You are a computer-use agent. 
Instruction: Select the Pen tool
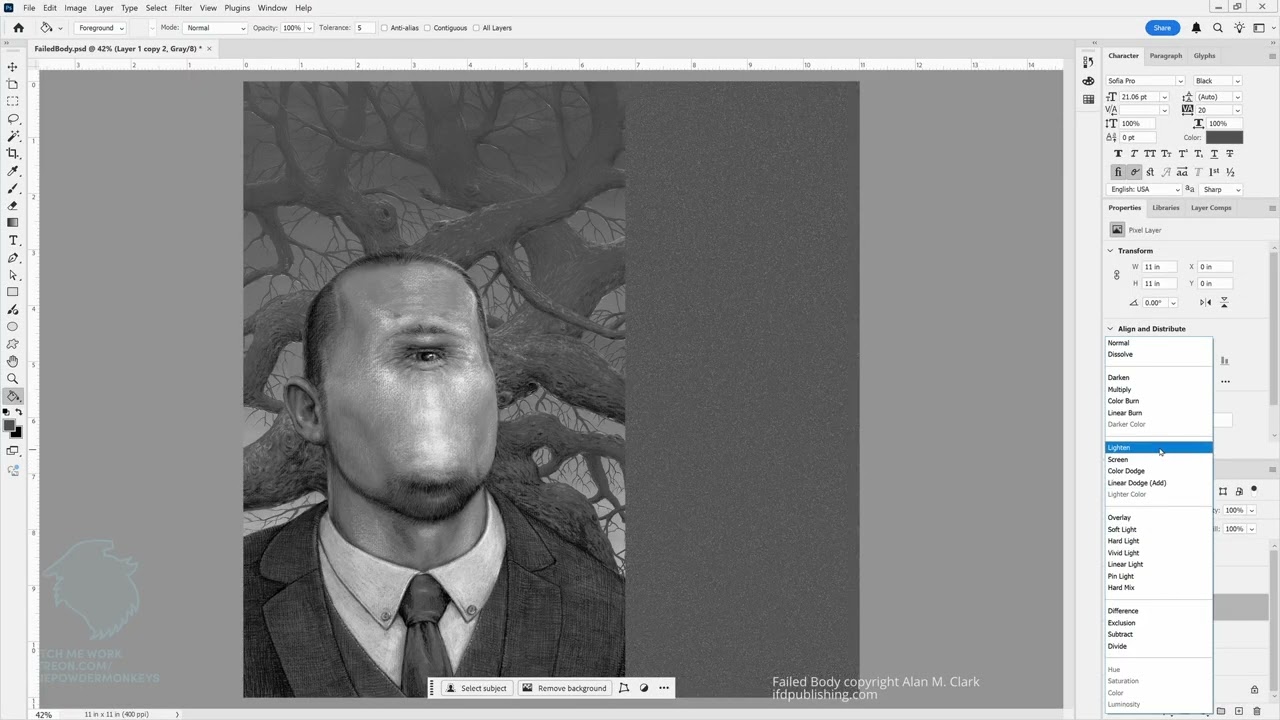pos(13,257)
